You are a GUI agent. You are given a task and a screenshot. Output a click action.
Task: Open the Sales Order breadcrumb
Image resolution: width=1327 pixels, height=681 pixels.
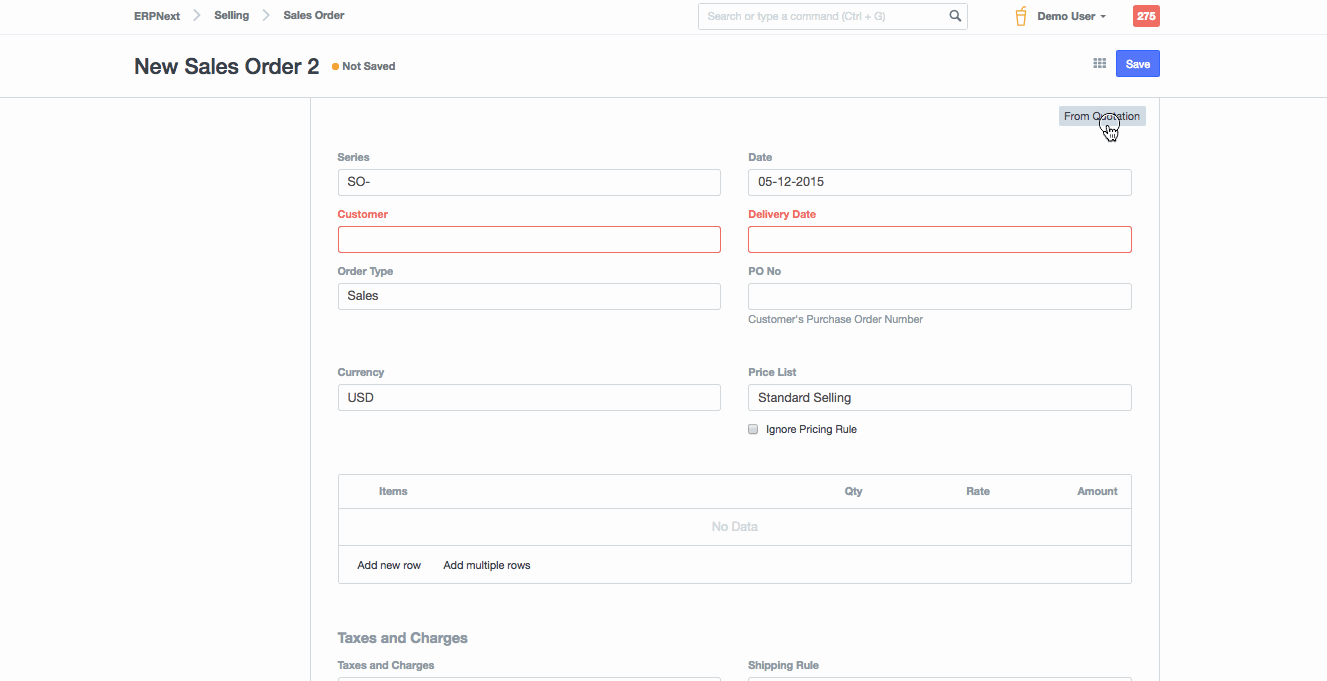314,16
